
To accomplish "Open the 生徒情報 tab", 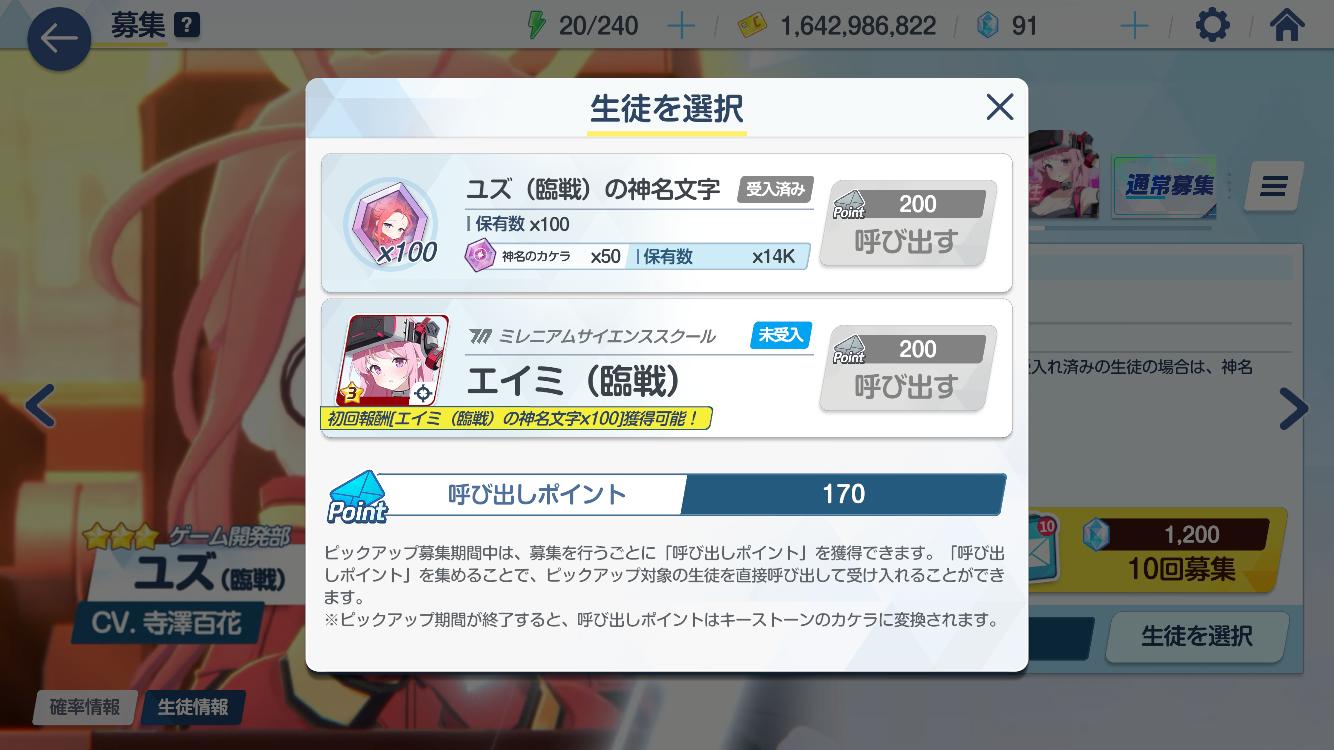I will (193, 707).
